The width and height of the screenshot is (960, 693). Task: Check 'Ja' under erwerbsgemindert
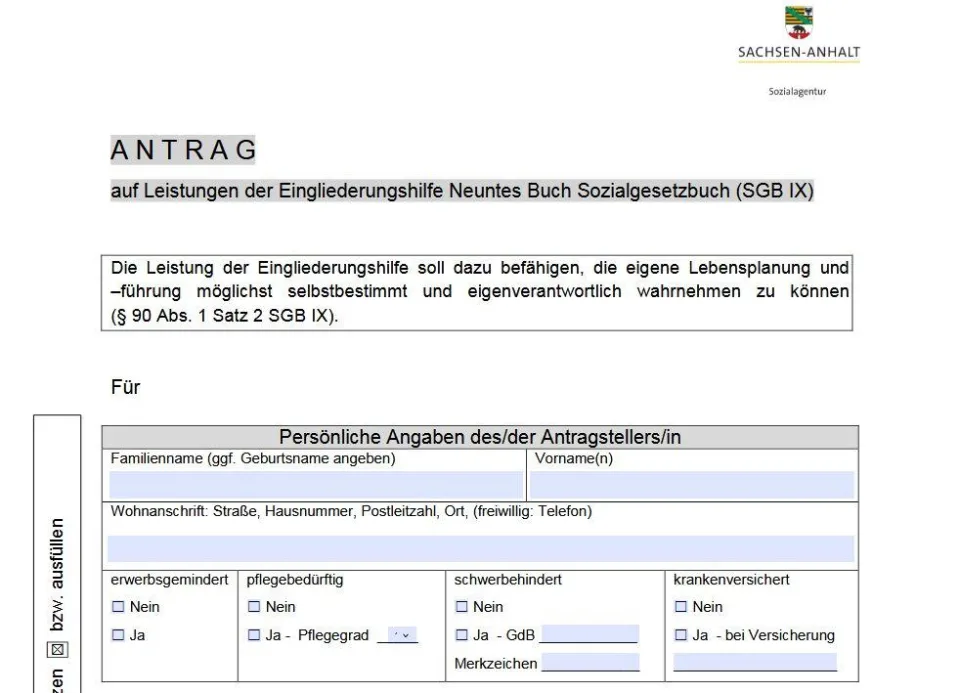tap(117, 635)
